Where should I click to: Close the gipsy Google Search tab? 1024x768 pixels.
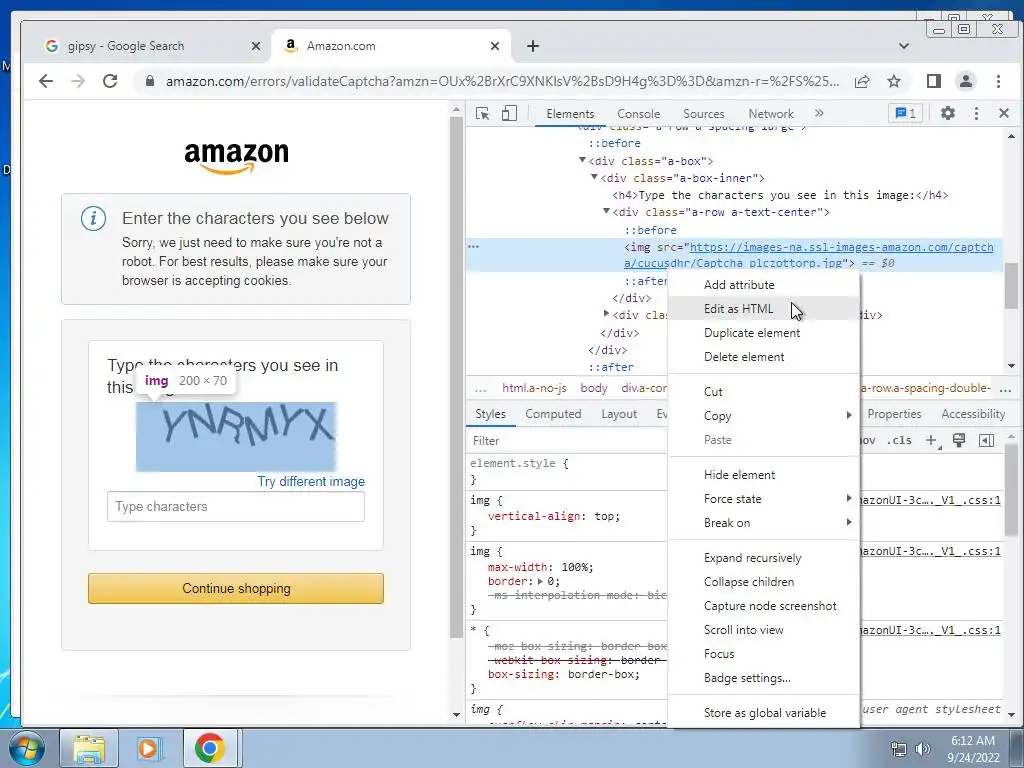(256, 46)
